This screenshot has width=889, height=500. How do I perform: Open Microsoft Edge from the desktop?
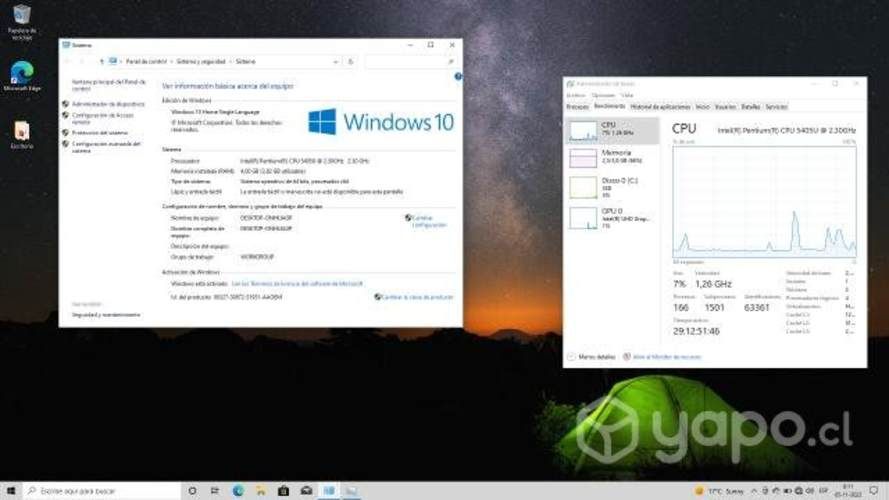coord(21,72)
